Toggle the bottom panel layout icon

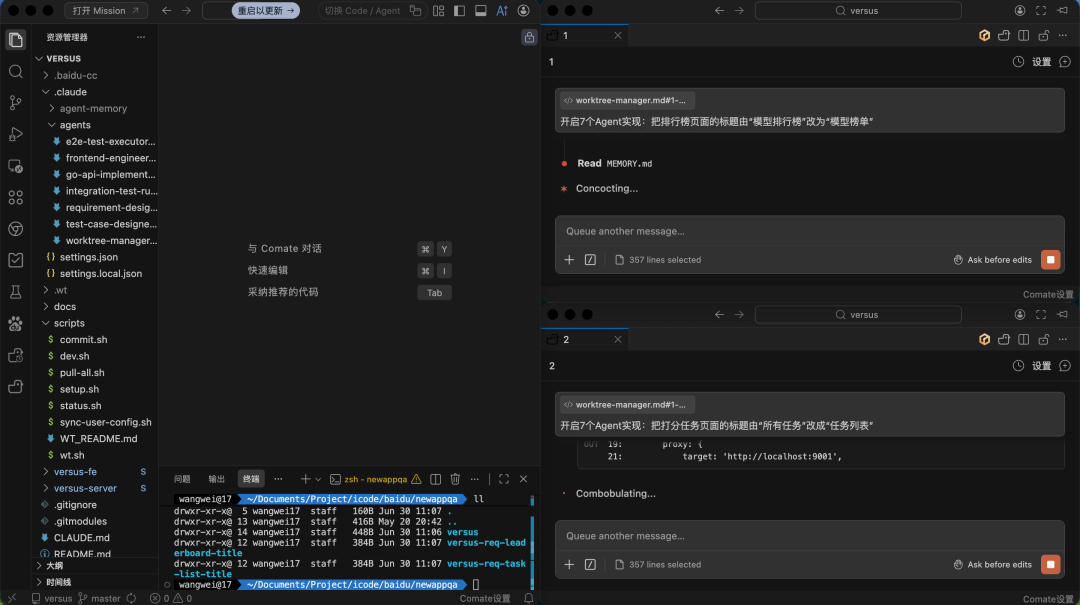481,10
